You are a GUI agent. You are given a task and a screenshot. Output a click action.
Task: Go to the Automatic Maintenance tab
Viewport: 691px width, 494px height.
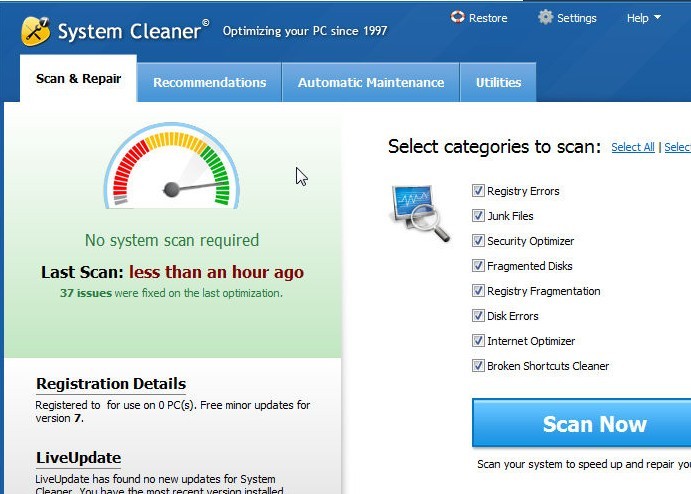click(371, 82)
